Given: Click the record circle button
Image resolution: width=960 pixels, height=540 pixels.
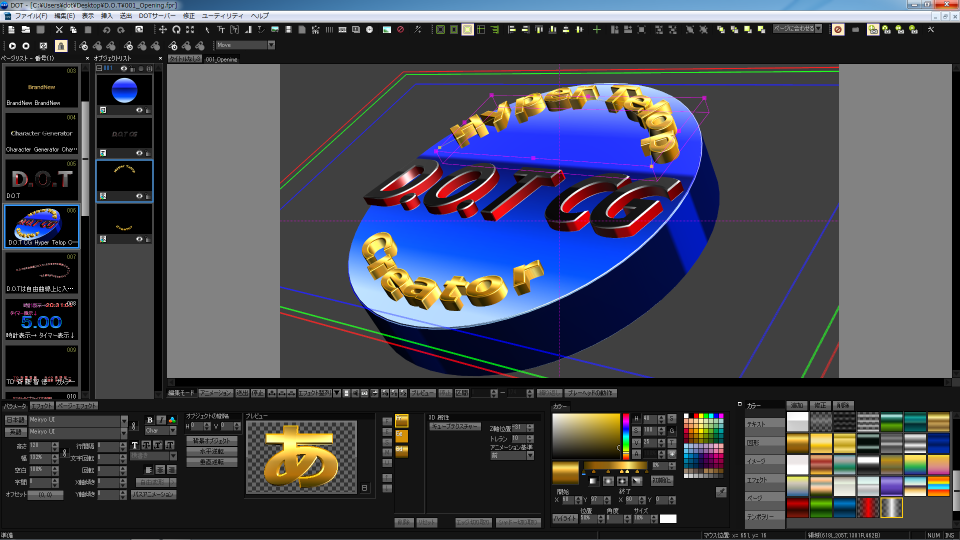Looking at the screenshot, I should [26, 45].
